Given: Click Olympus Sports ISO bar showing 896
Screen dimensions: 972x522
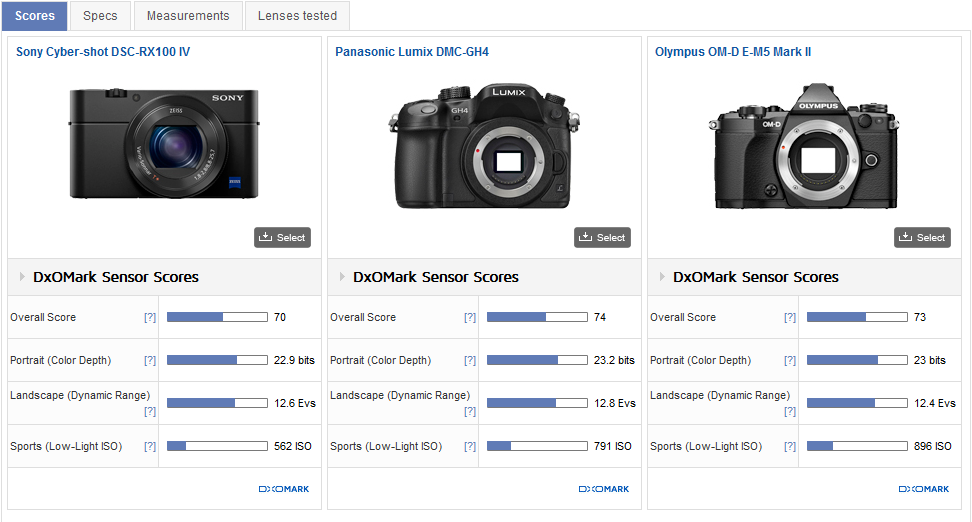Looking at the screenshot, I should (857, 446).
